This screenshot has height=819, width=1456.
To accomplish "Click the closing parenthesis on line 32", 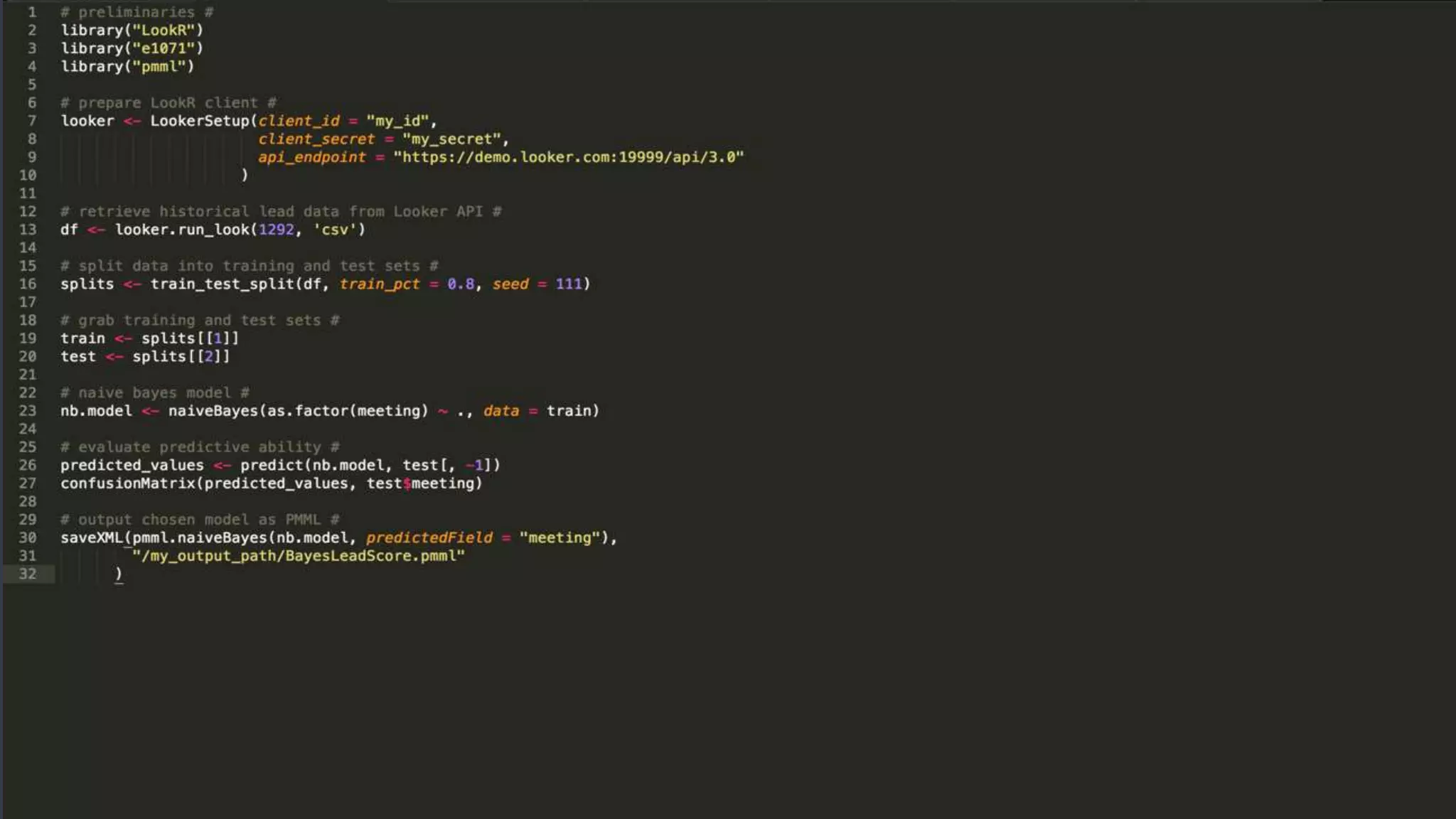I will tap(118, 574).
